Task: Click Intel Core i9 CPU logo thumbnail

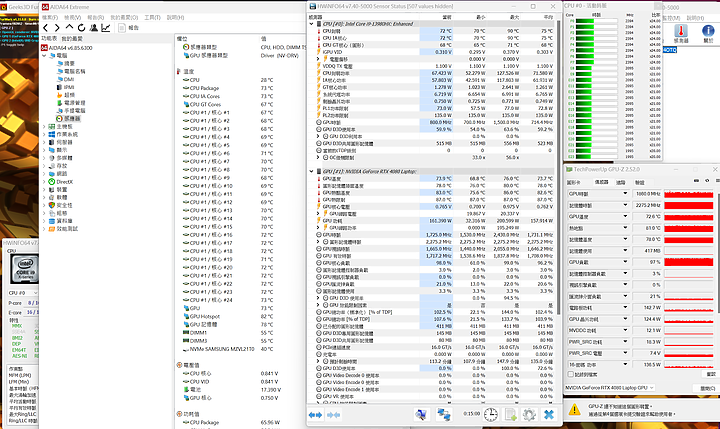Action: pos(24,270)
